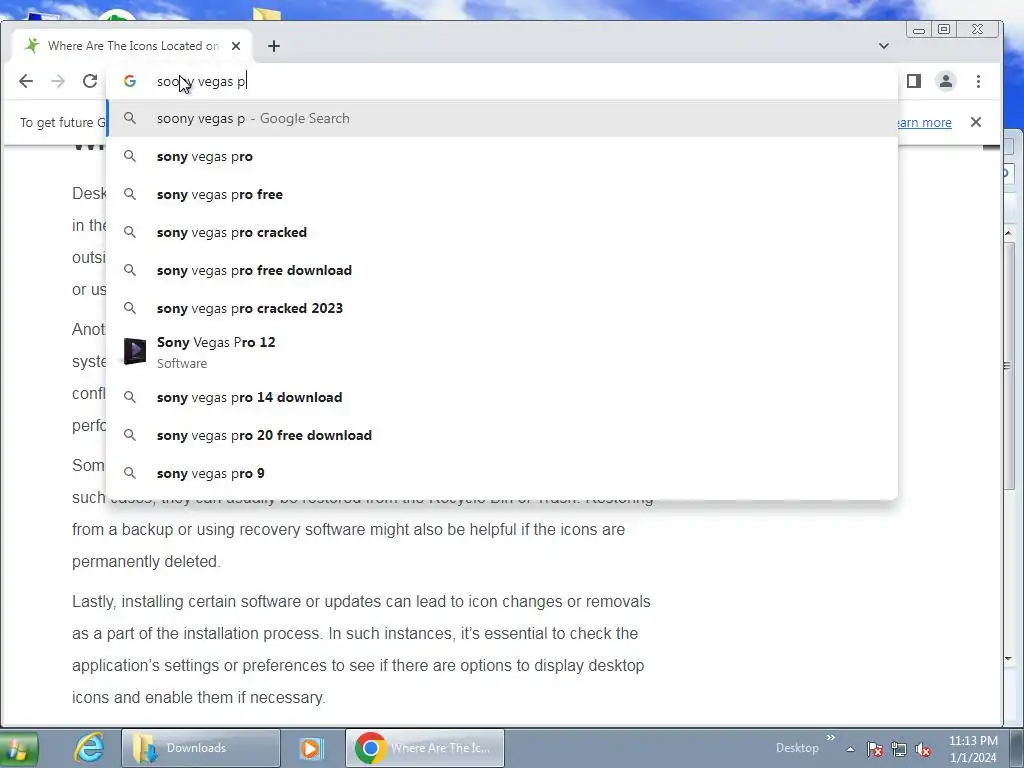The image size is (1024, 768).
Task: Click the browser forward arrow
Action: click(57, 81)
